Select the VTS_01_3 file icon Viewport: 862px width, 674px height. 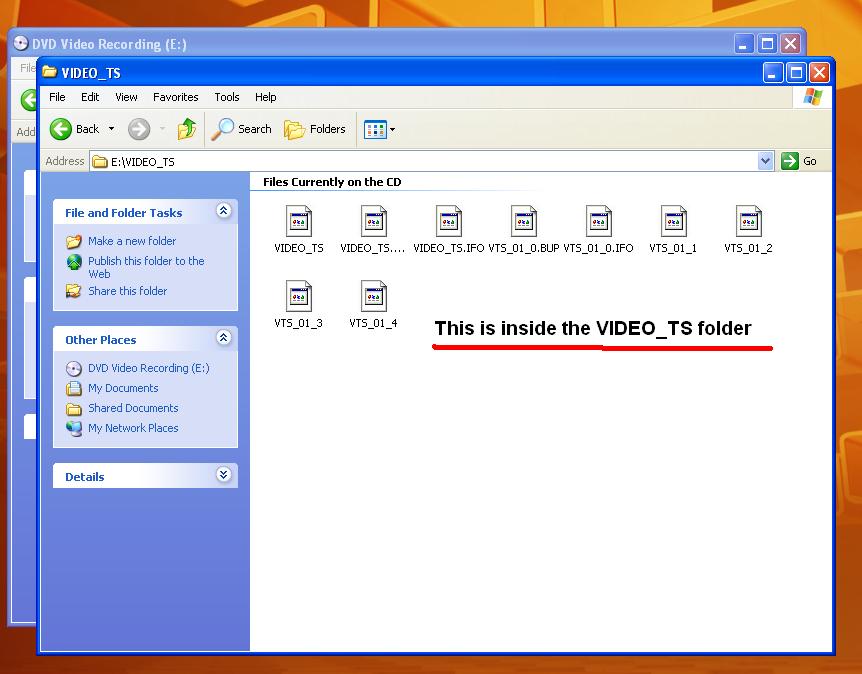click(299, 296)
